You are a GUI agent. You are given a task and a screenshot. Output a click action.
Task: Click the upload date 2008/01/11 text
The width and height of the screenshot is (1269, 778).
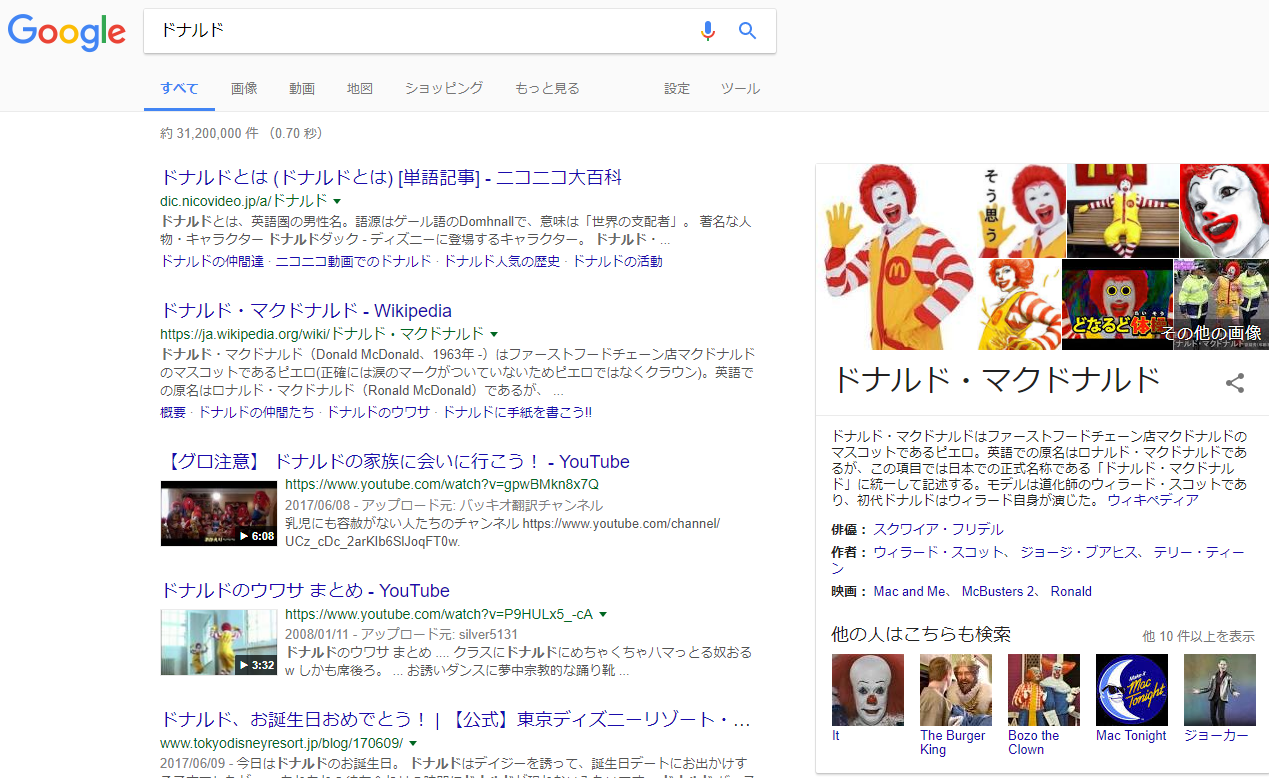pos(318,634)
